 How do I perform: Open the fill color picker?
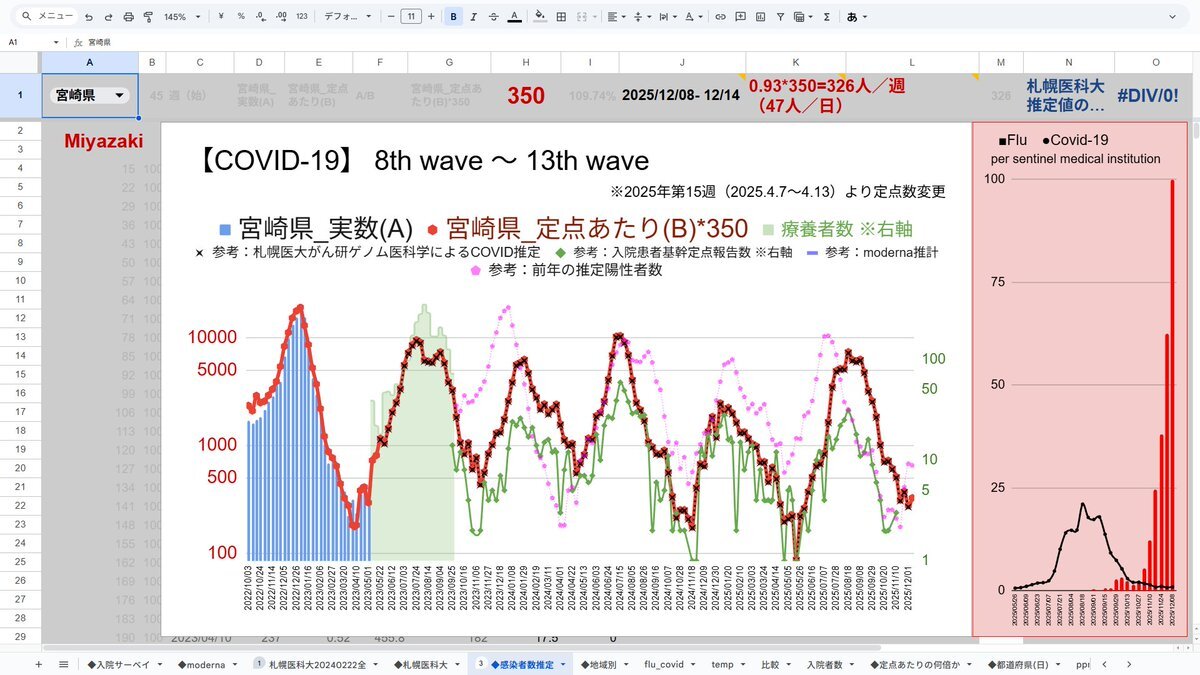tap(541, 17)
